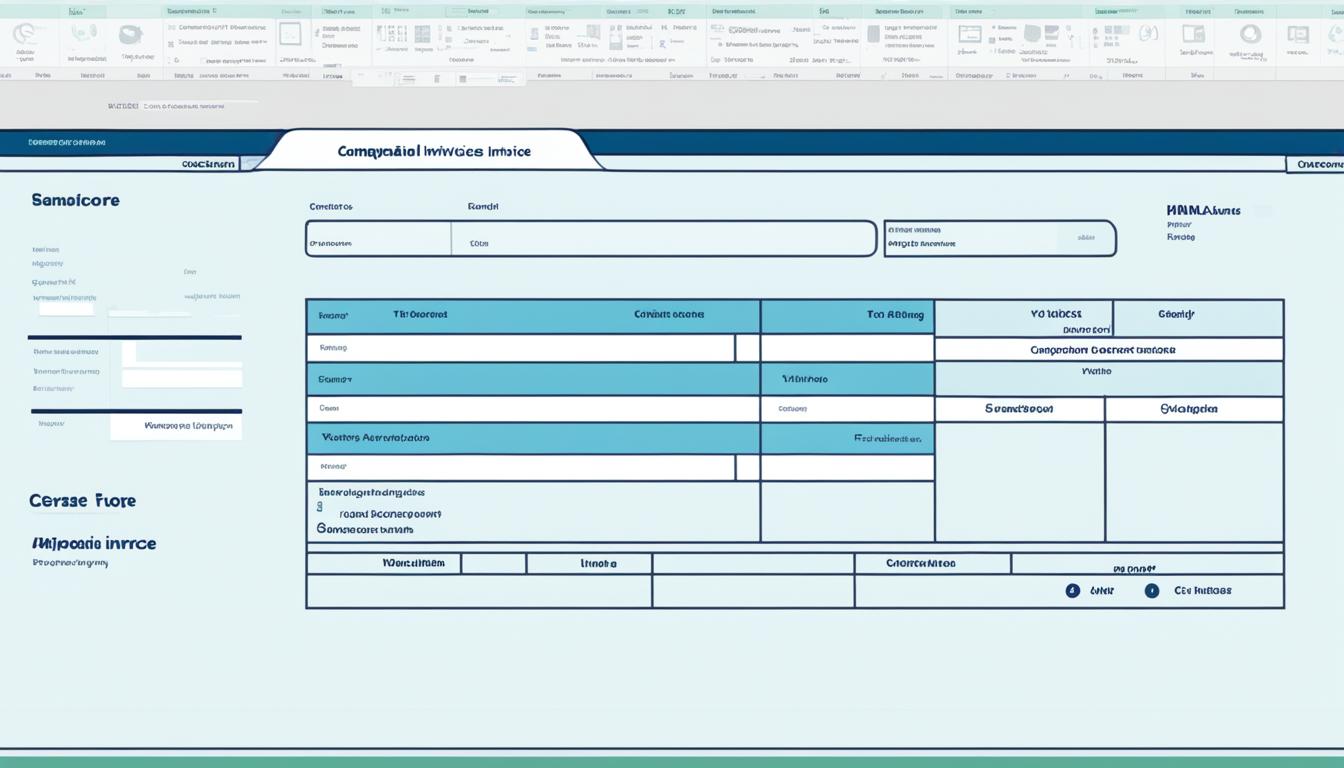
Task: Click the round circle icon at right of ribbon
Action: pos(1250,34)
